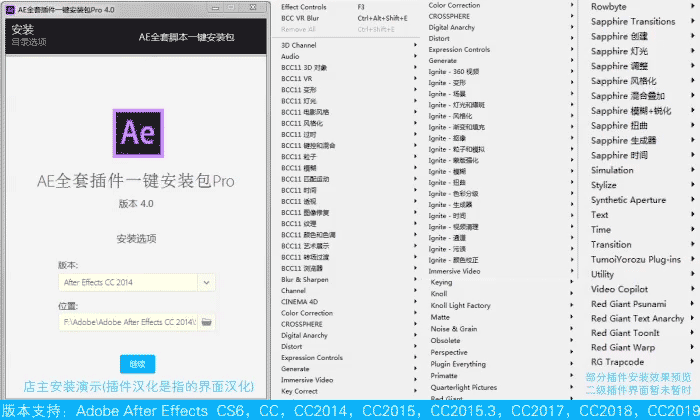Open the Simulation submenu

click(x=612, y=170)
